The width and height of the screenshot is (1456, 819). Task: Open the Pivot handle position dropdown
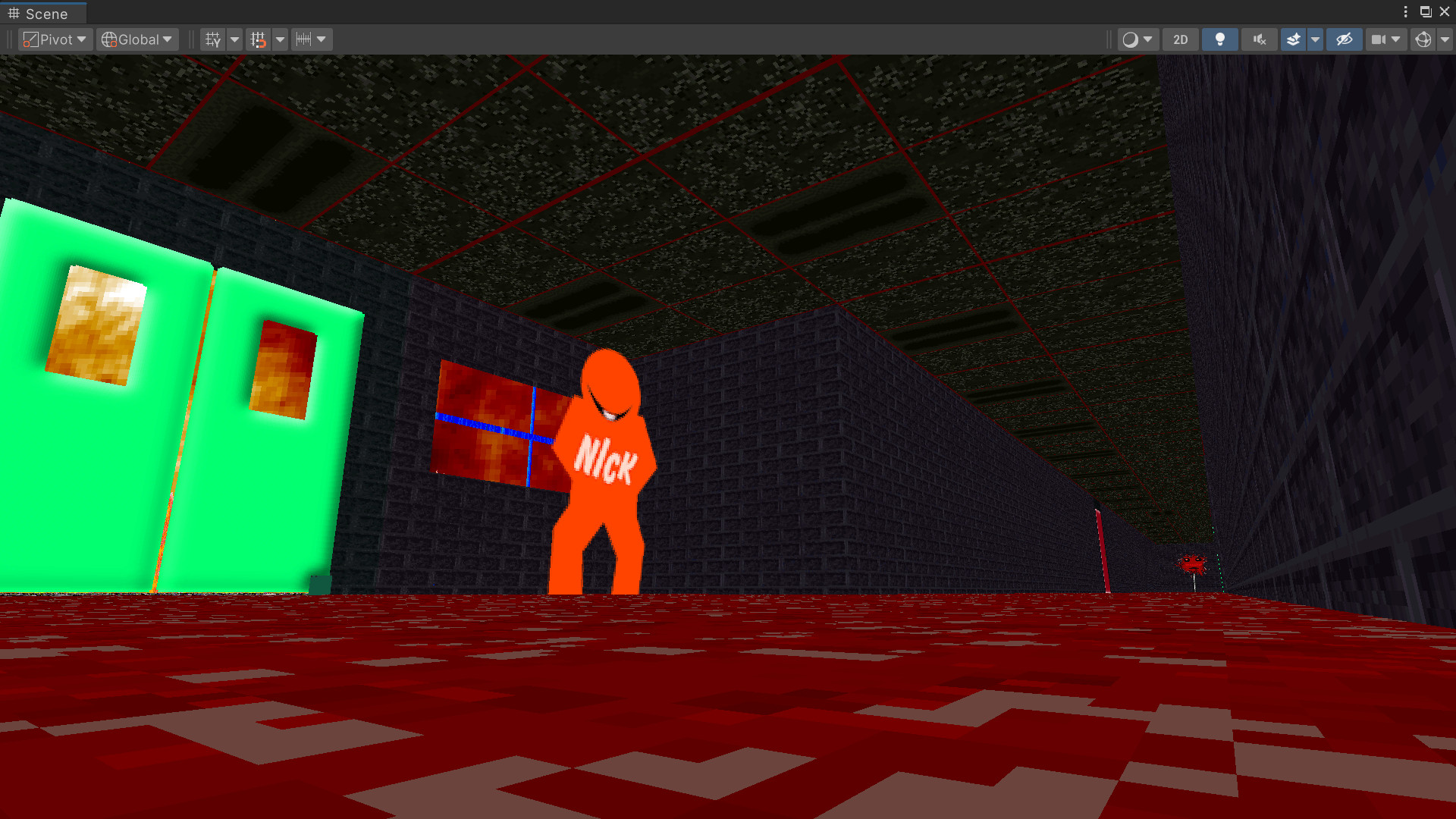click(x=55, y=39)
